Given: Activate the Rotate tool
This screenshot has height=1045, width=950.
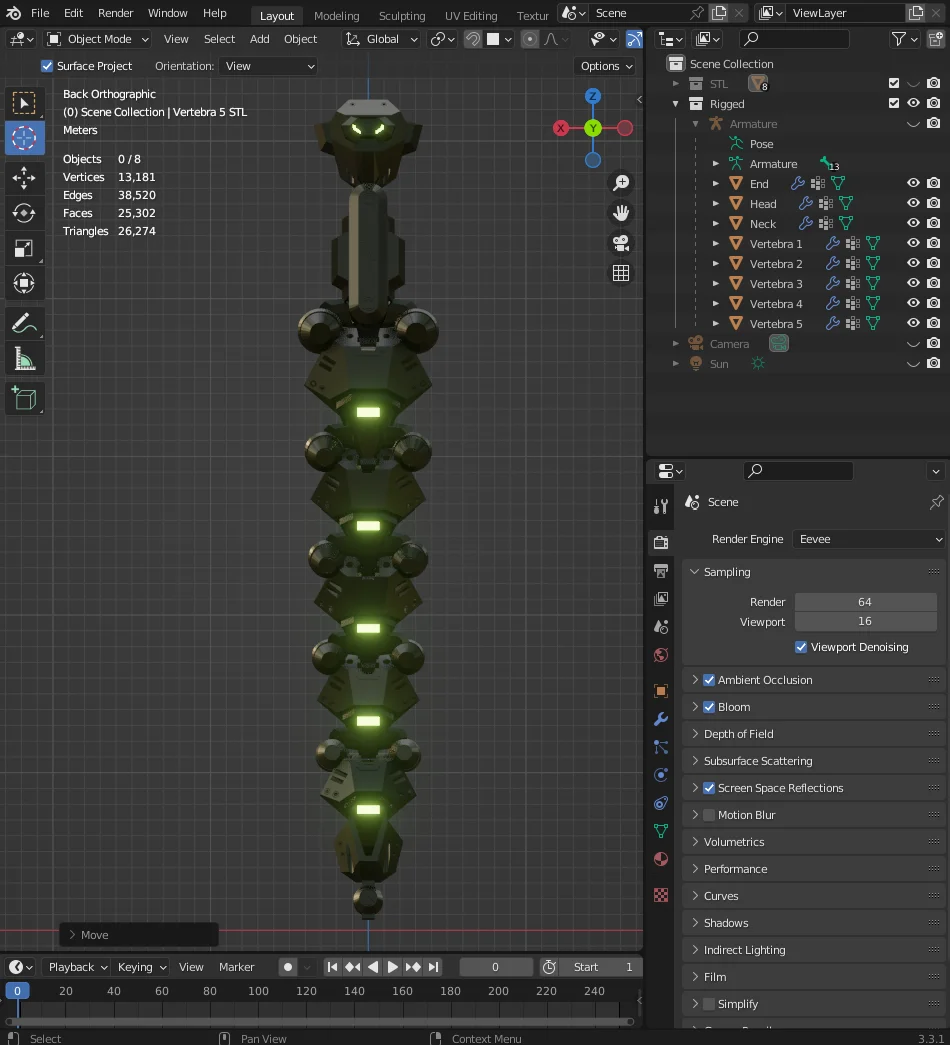Looking at the screenshot, I should [25, 213].
